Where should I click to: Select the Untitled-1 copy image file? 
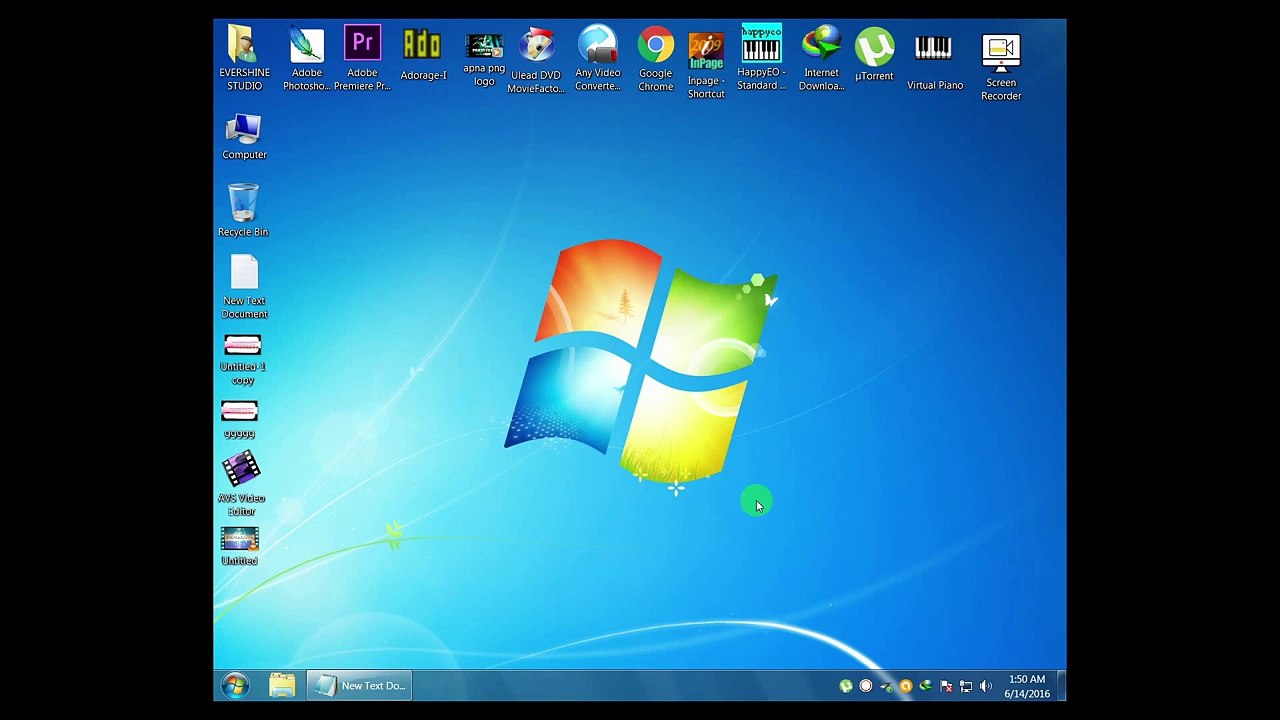(x=243, y=360)
